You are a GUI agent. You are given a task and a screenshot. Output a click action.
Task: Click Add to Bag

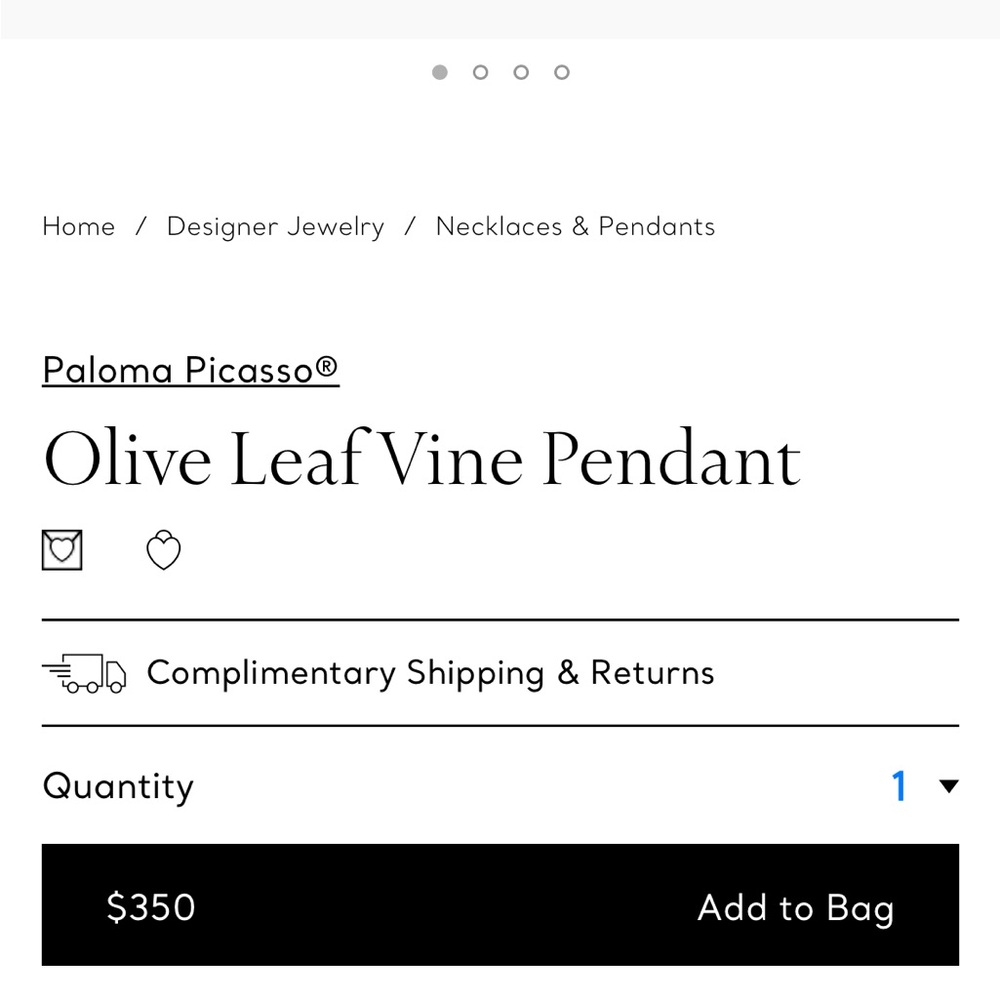(x=795, y=907)
